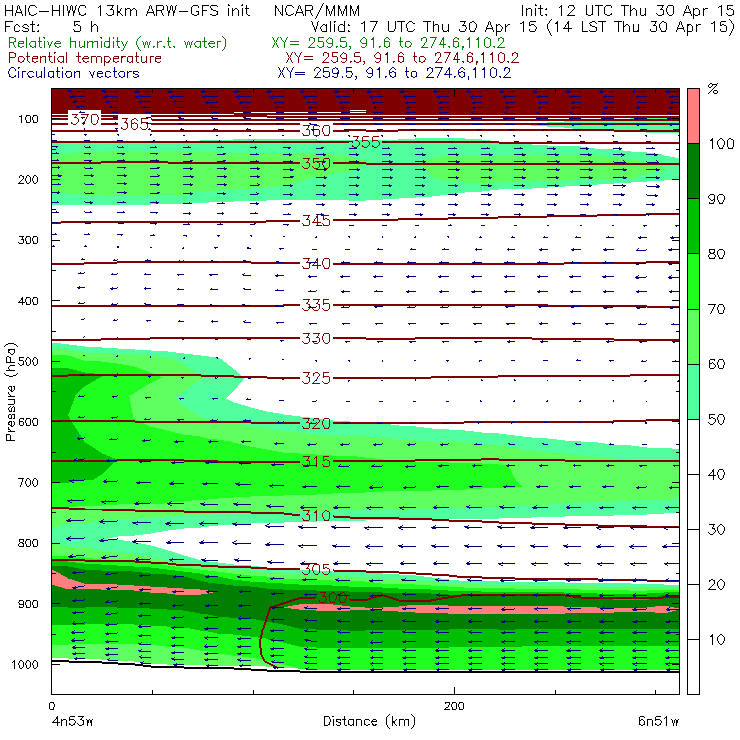
Task: Click the 320 contour label
Action: (316, 423)
